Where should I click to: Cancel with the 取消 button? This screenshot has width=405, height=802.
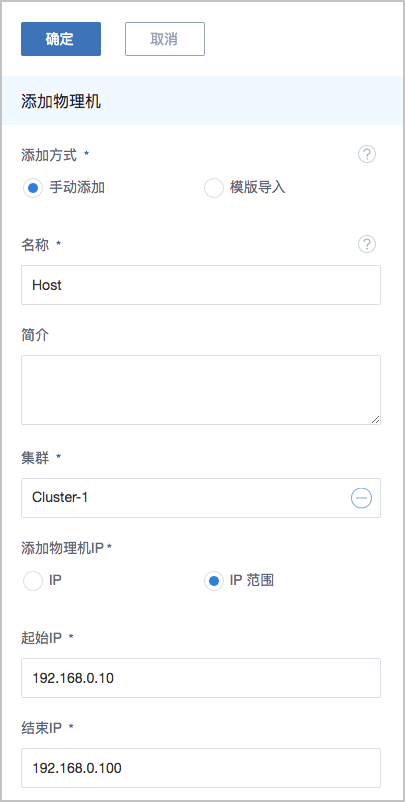[165, 39]
